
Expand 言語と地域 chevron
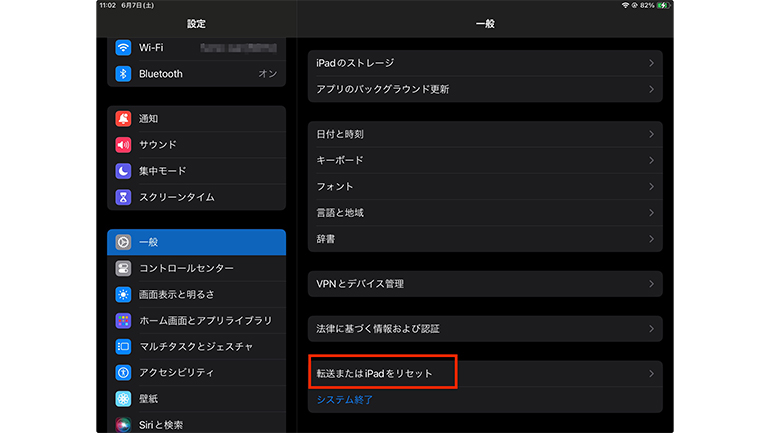click(651, 213)
